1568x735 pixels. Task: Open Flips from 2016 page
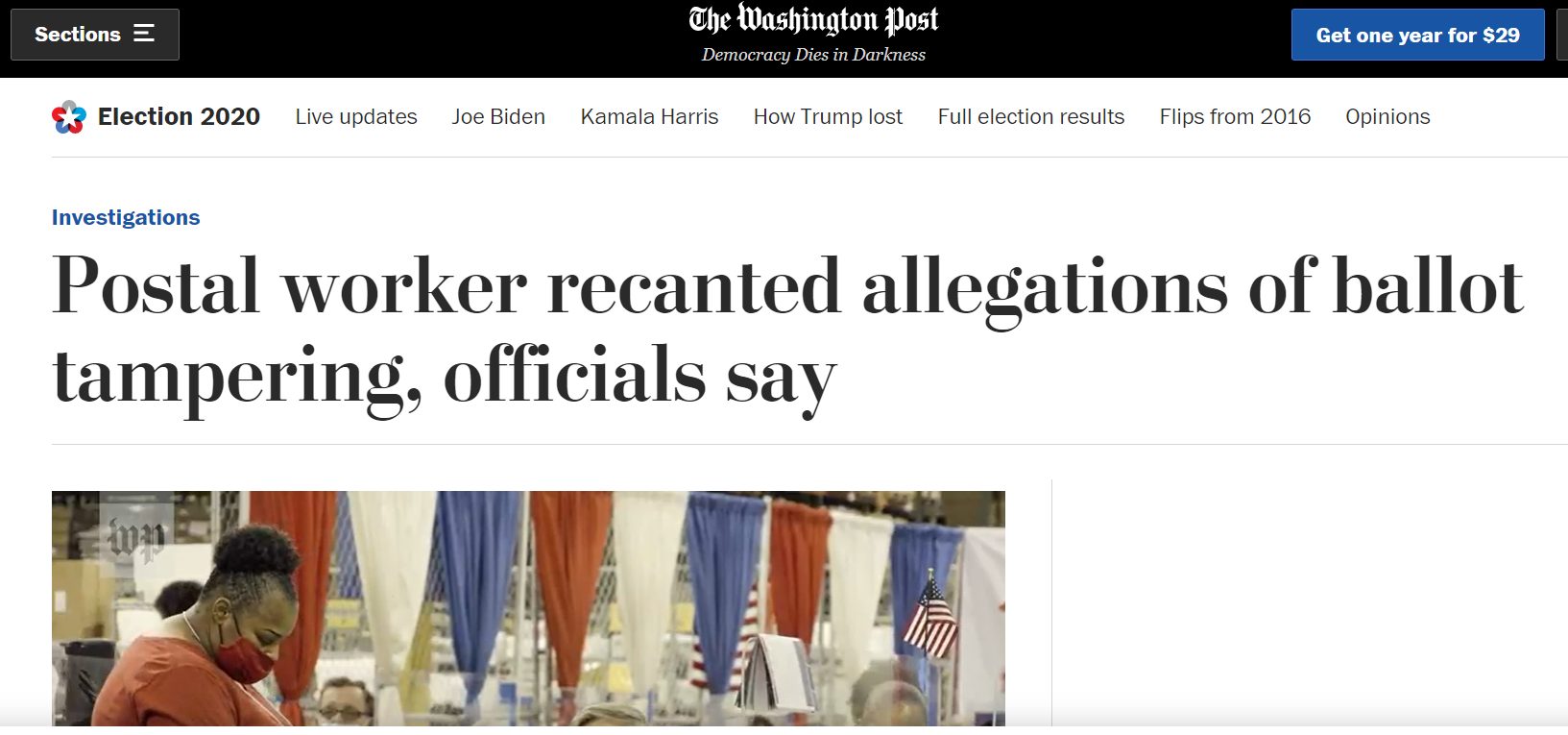[x=1235, y=117]
